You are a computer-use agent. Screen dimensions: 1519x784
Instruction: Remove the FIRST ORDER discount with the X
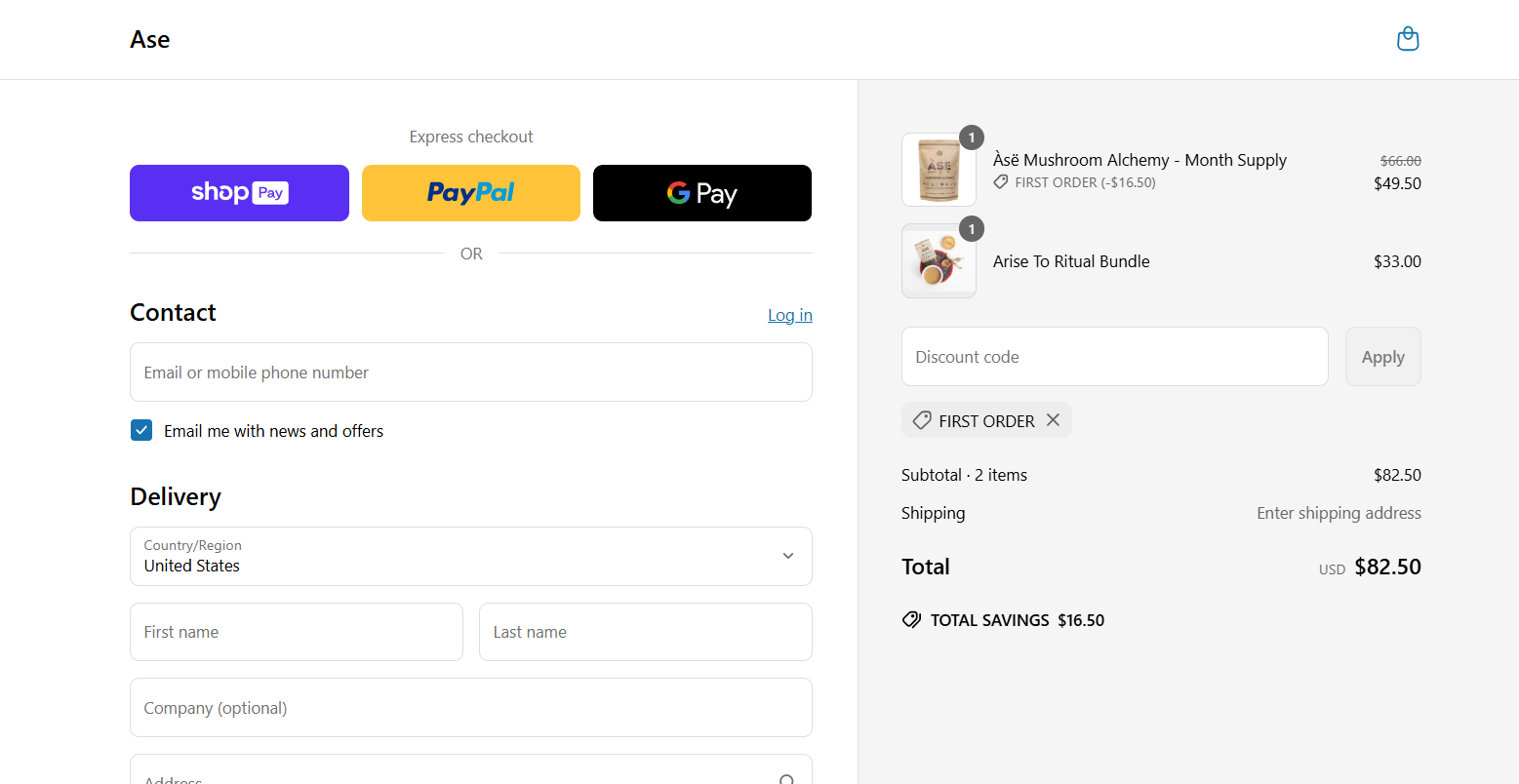[x=1053, y=419]
